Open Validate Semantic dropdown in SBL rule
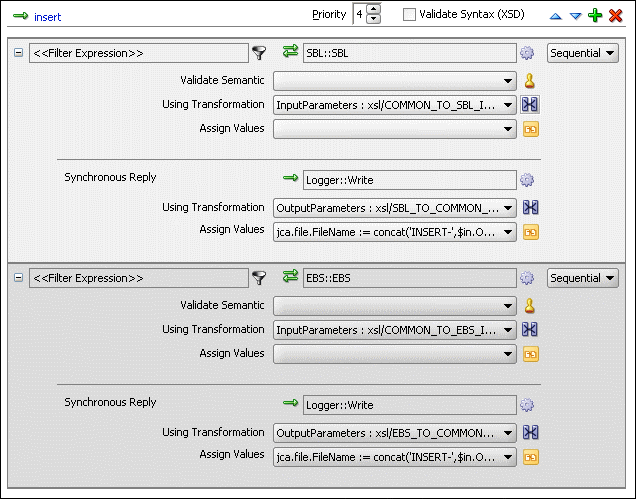The image size is (636, 499). point(395,81)
